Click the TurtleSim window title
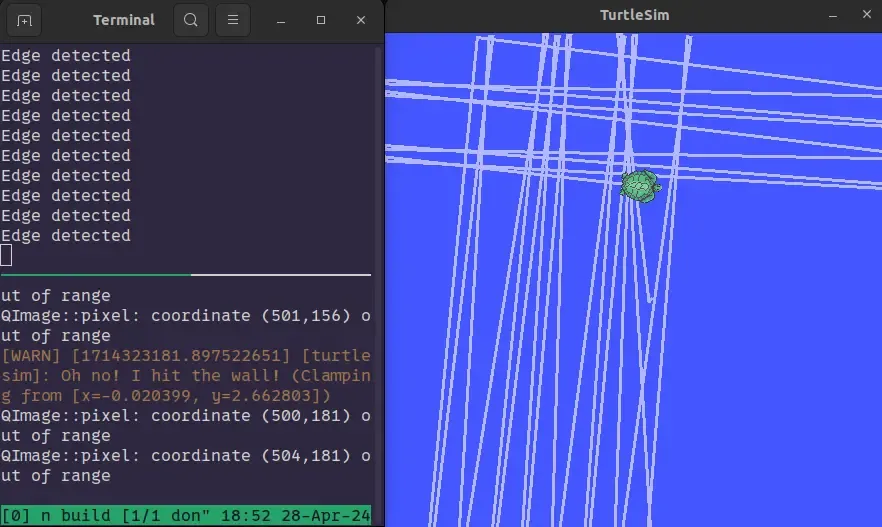The image size is (882, 527). [x=634, y=15]
